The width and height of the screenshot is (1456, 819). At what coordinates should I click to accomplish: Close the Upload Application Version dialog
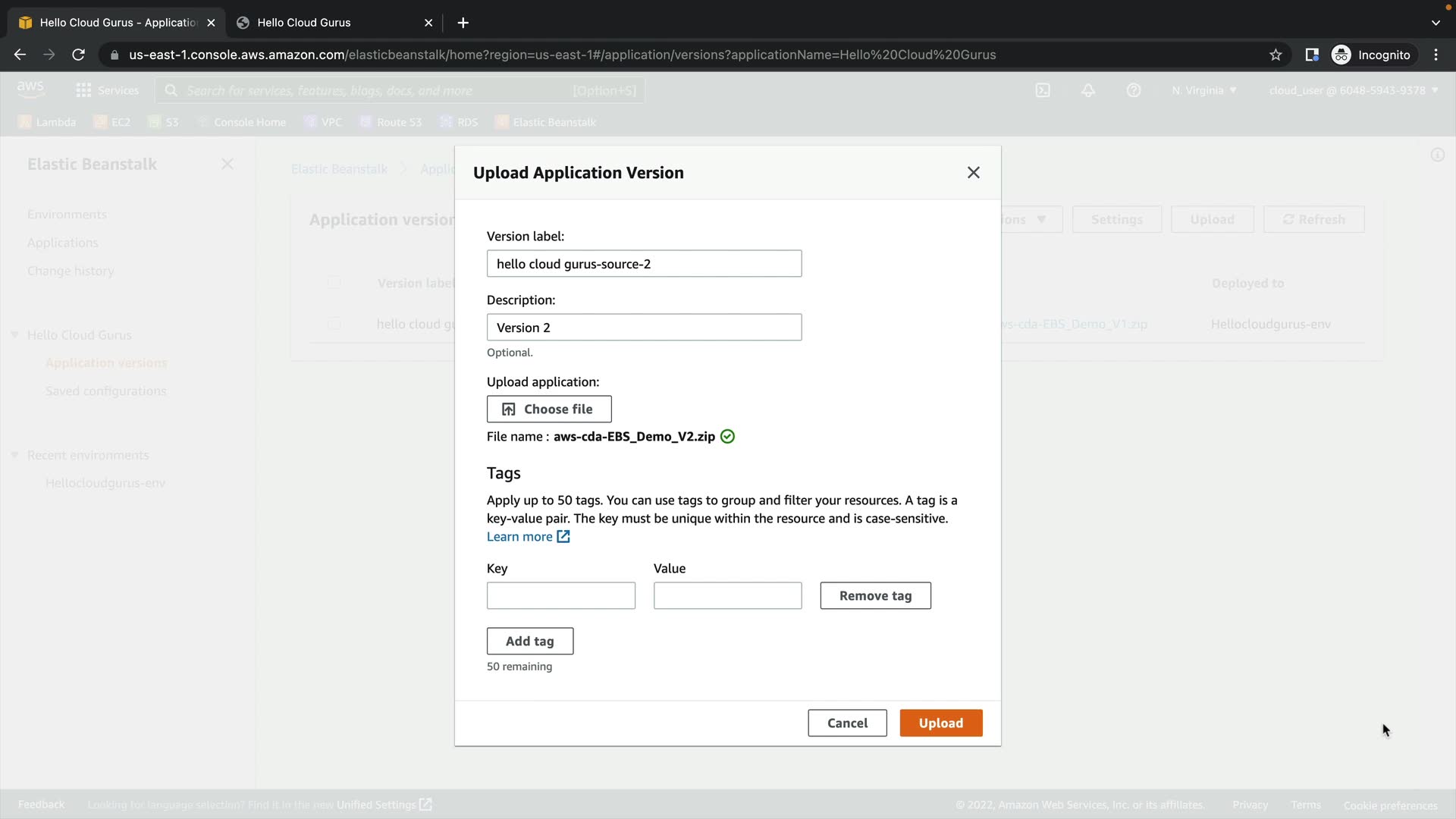click(x=974, y=173)
